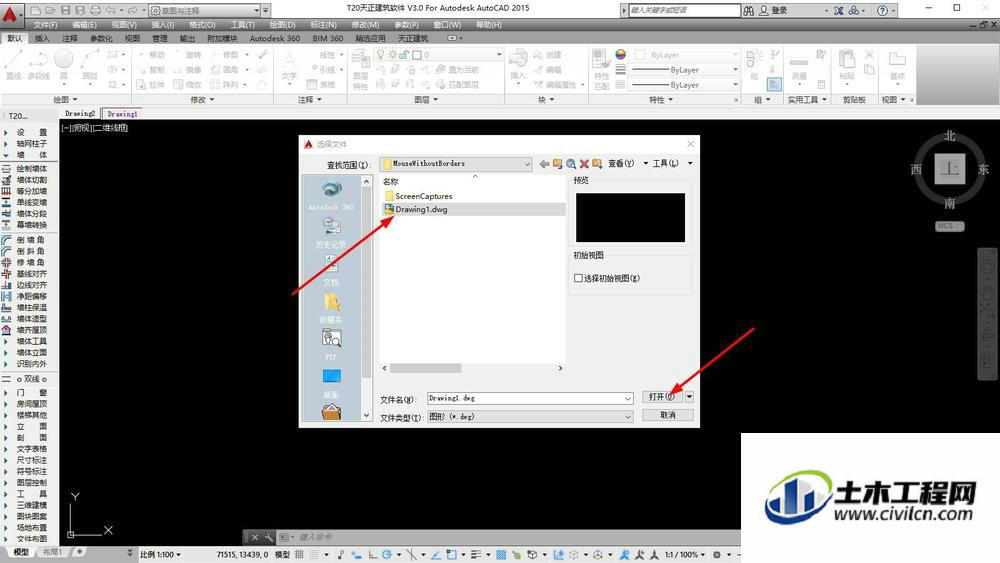Click the 取消 button in the dialog
The image size is (1000, 563).
tap(668, 415)
